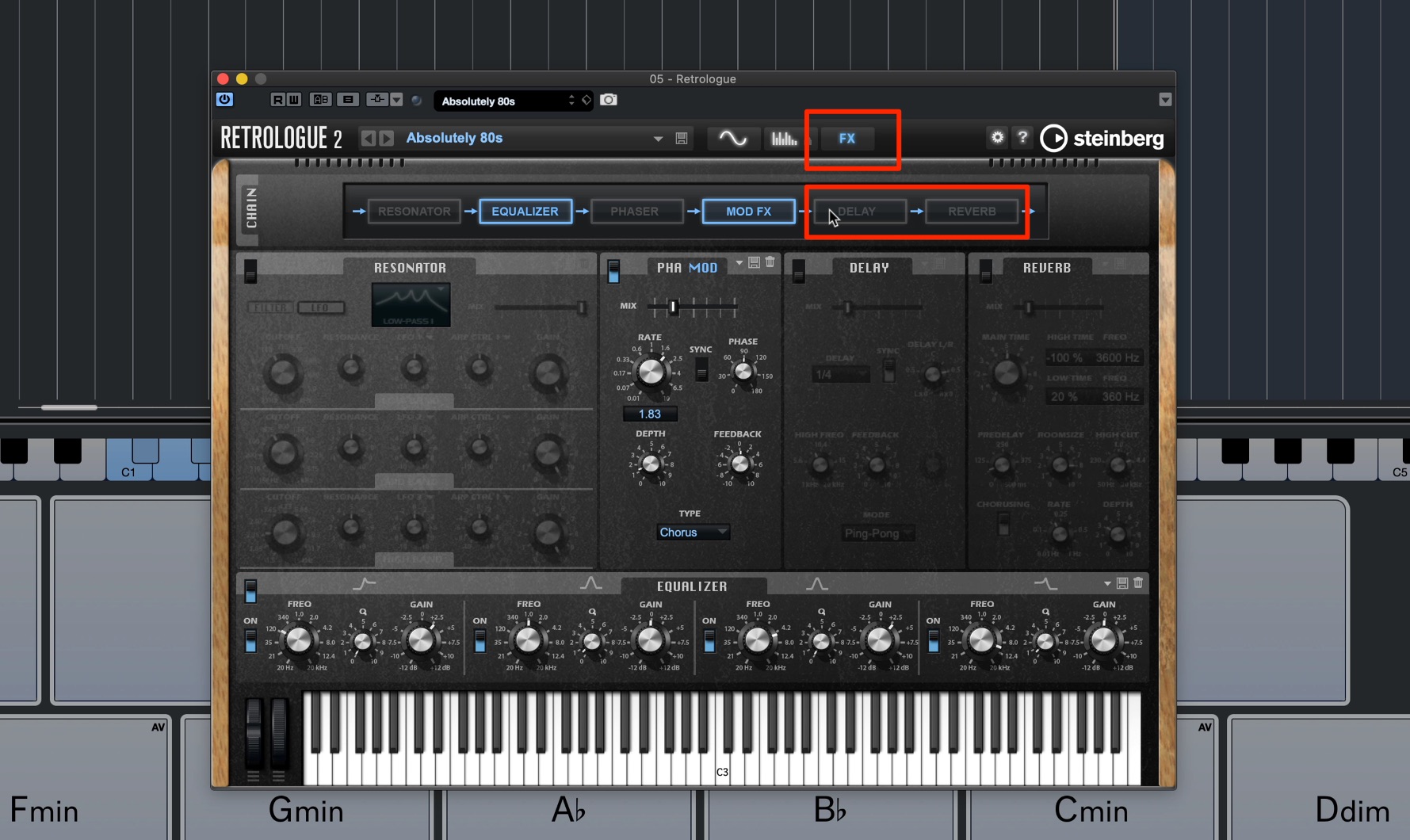Viewport: 1410px width, 840px height.
Task: Open the Equalizer preset menu arrow
Action: pyautogui.click(x=1107, y=583)
